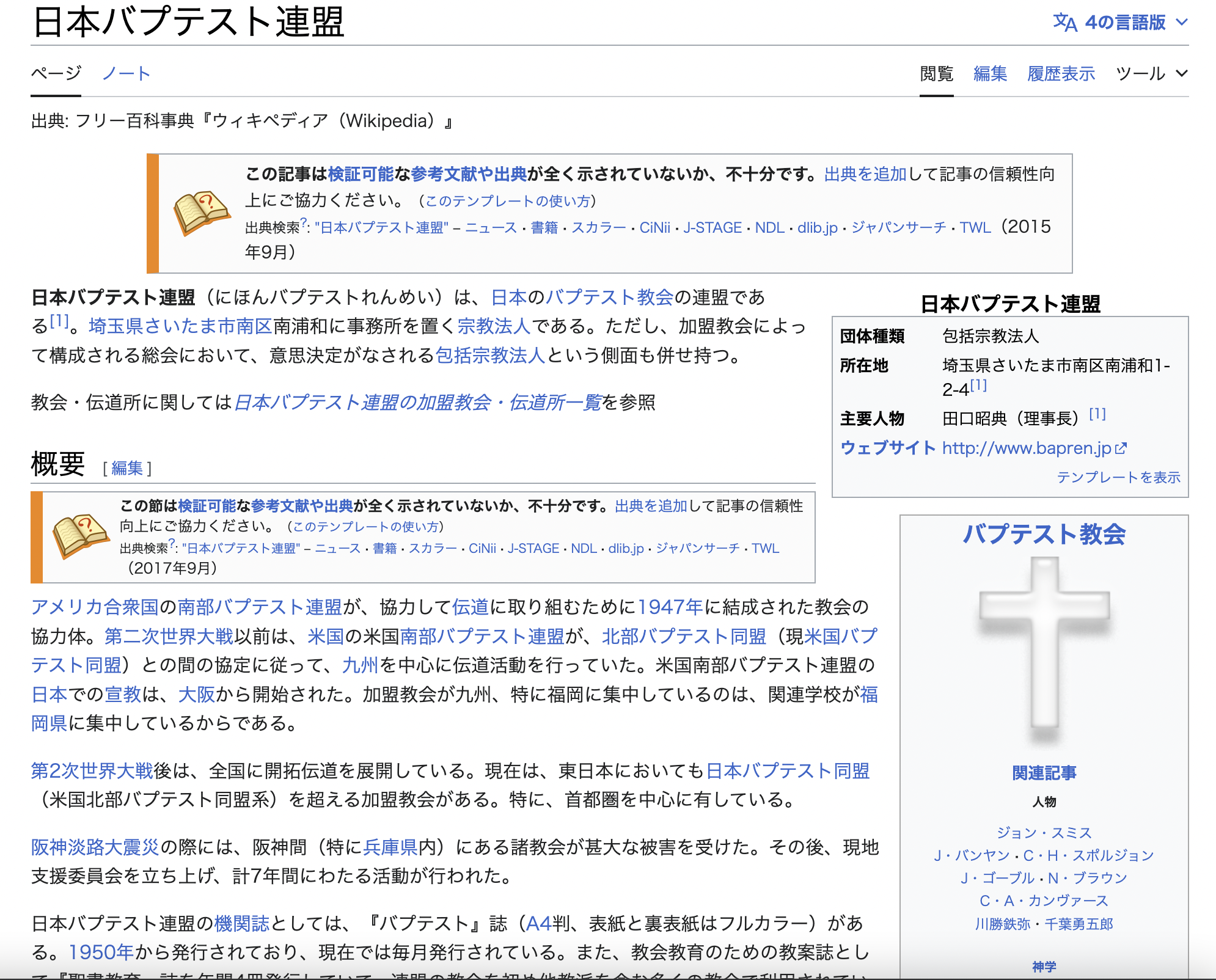
Task: Open A4 link in paragraph
Action: tap(538, 924)
